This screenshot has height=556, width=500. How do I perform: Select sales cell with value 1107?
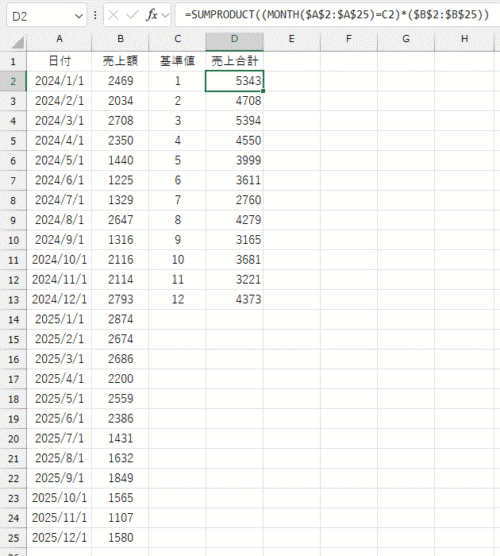pos(121,518)
